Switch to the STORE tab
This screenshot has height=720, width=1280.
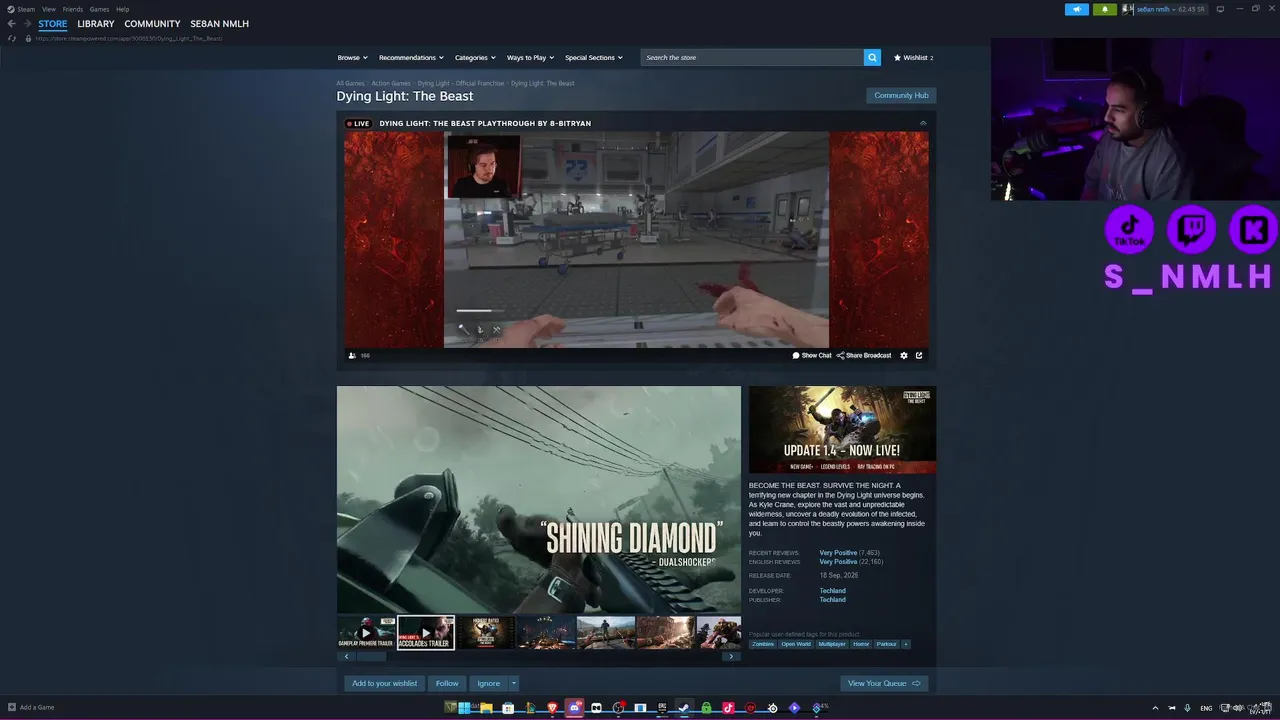pos(53,24)
